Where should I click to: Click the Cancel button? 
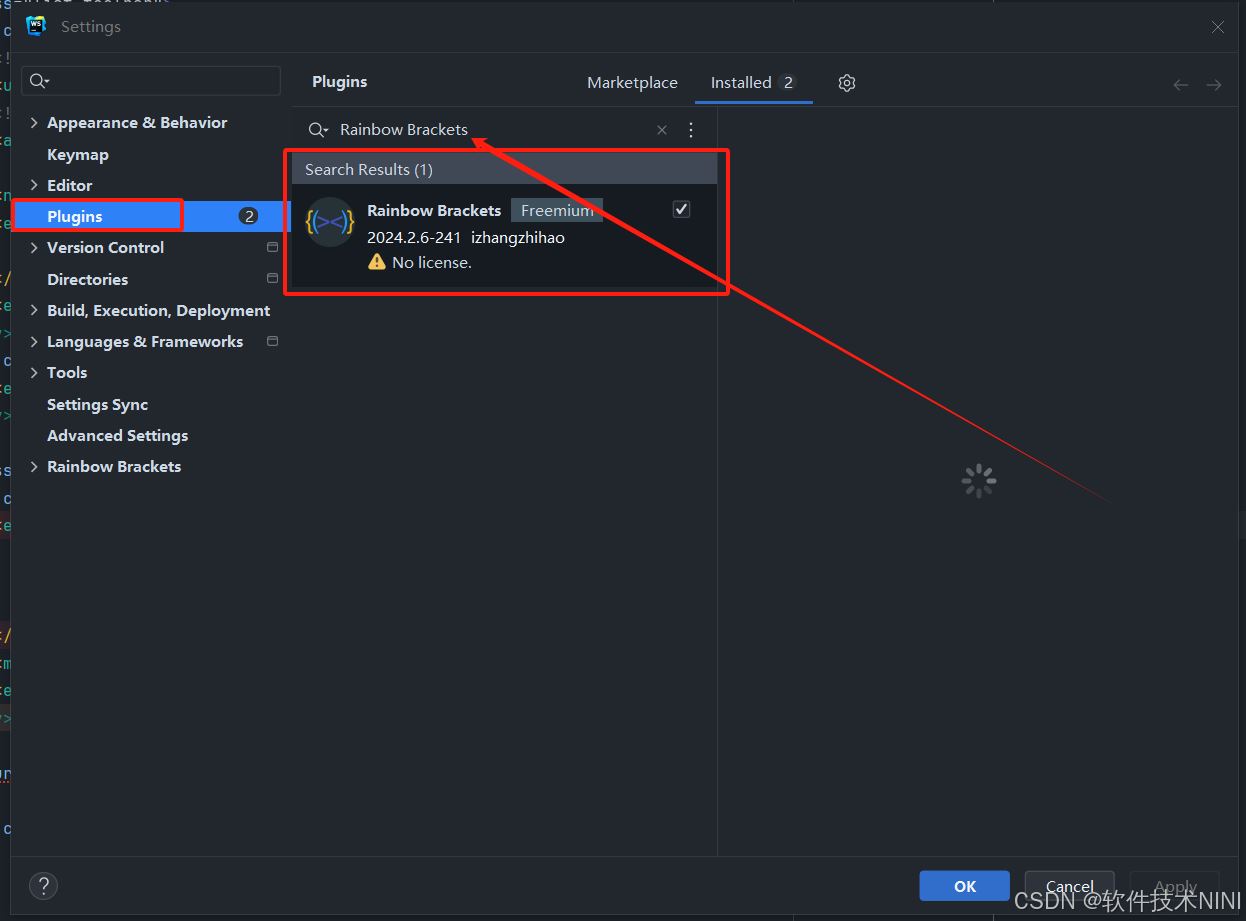tap(1069, 886)
